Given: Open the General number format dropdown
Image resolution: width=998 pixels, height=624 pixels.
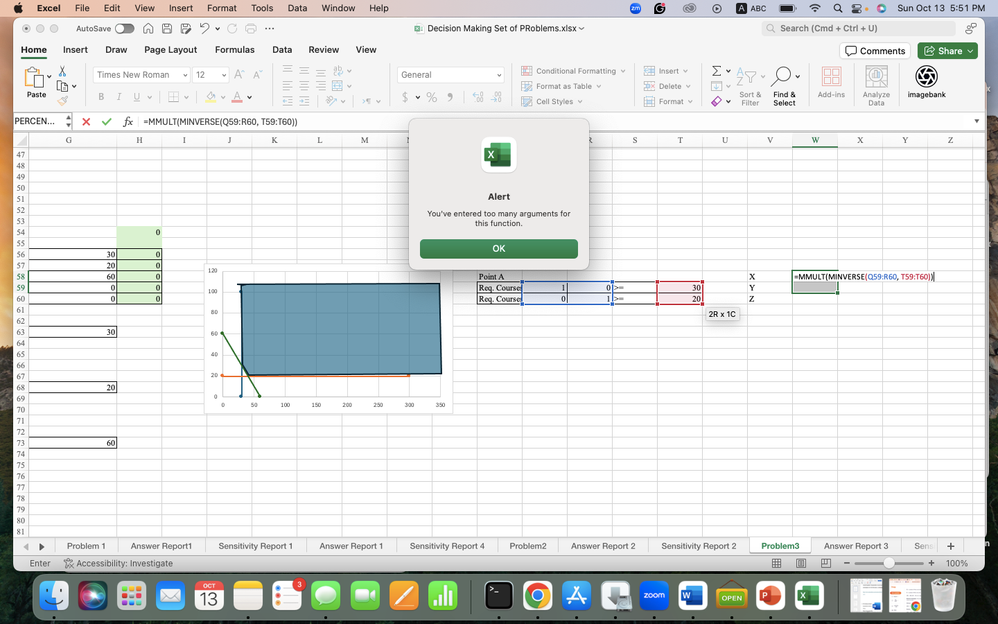Looking at the screenshot, I should coord(450,75).
